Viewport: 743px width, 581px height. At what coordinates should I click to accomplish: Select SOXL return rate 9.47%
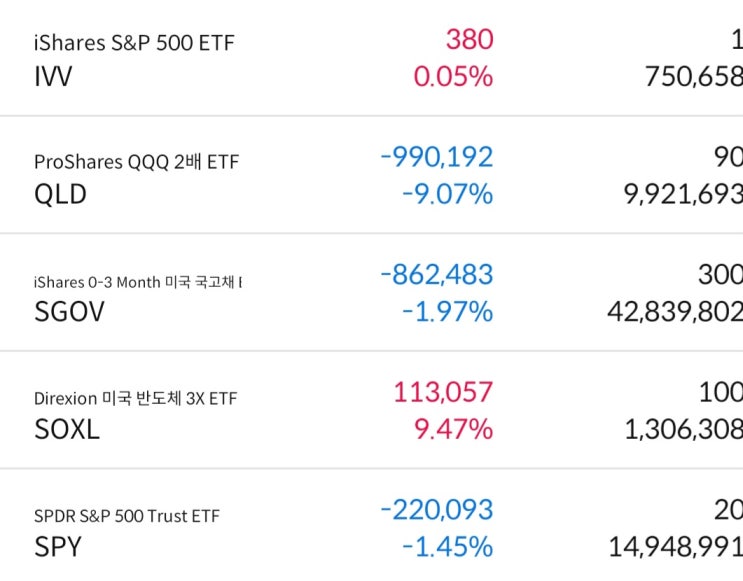(x=453, y=429)
